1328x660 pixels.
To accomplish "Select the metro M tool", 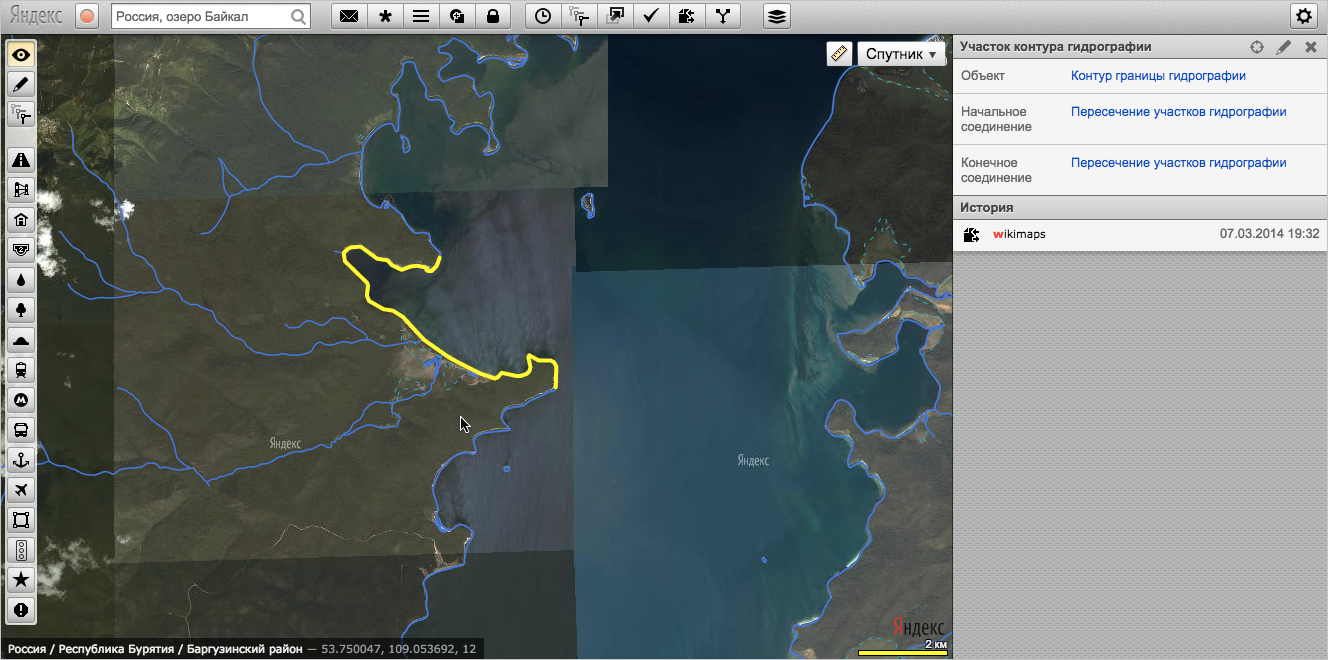I will pyautogui.click(x=21, y=400).
